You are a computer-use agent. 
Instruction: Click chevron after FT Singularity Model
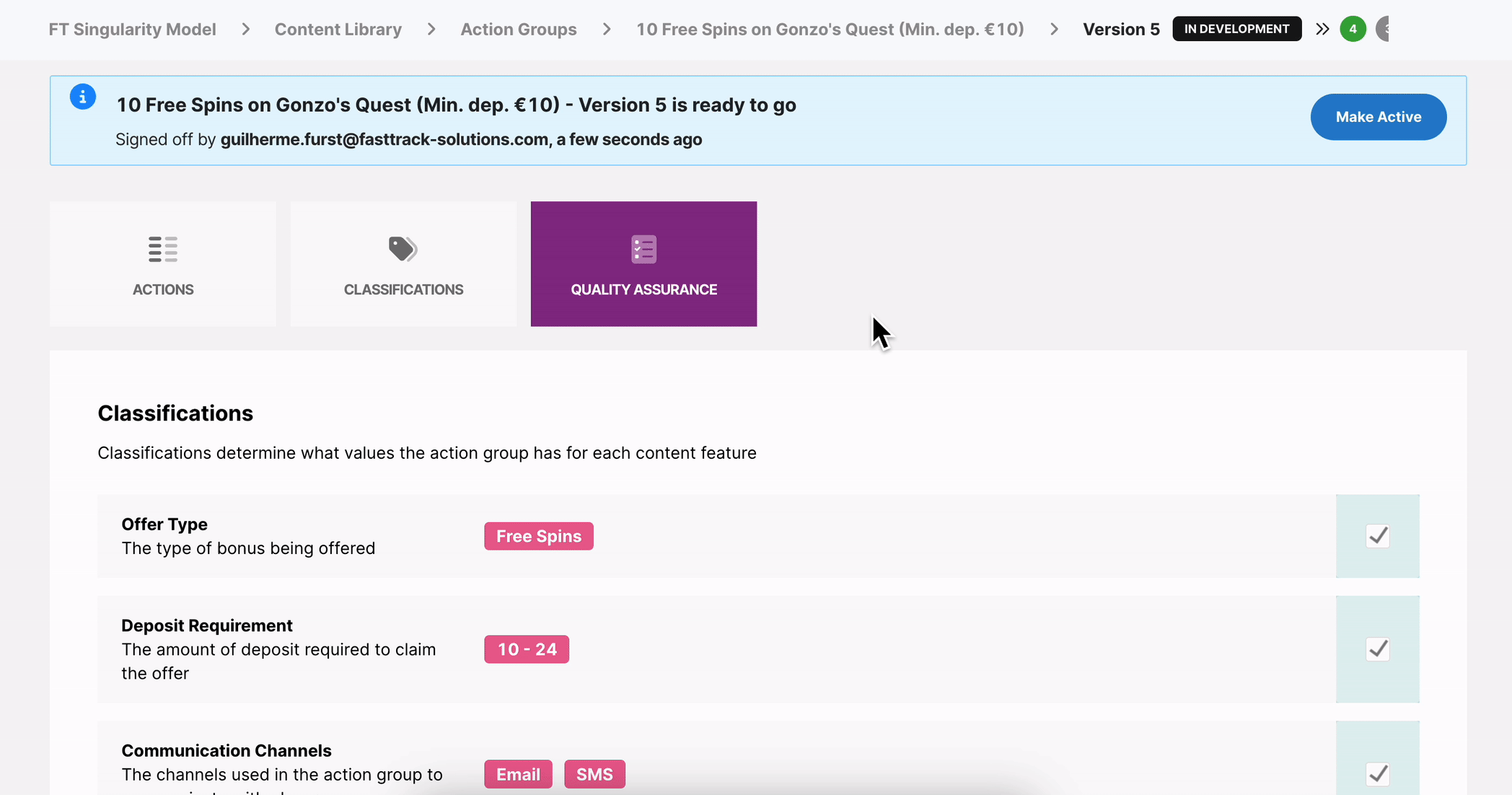coord(246,29)
